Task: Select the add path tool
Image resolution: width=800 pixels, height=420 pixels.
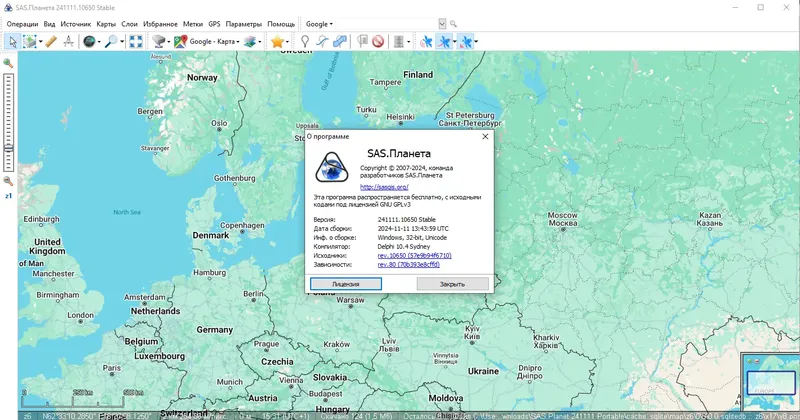Action: tap(322, 41)
